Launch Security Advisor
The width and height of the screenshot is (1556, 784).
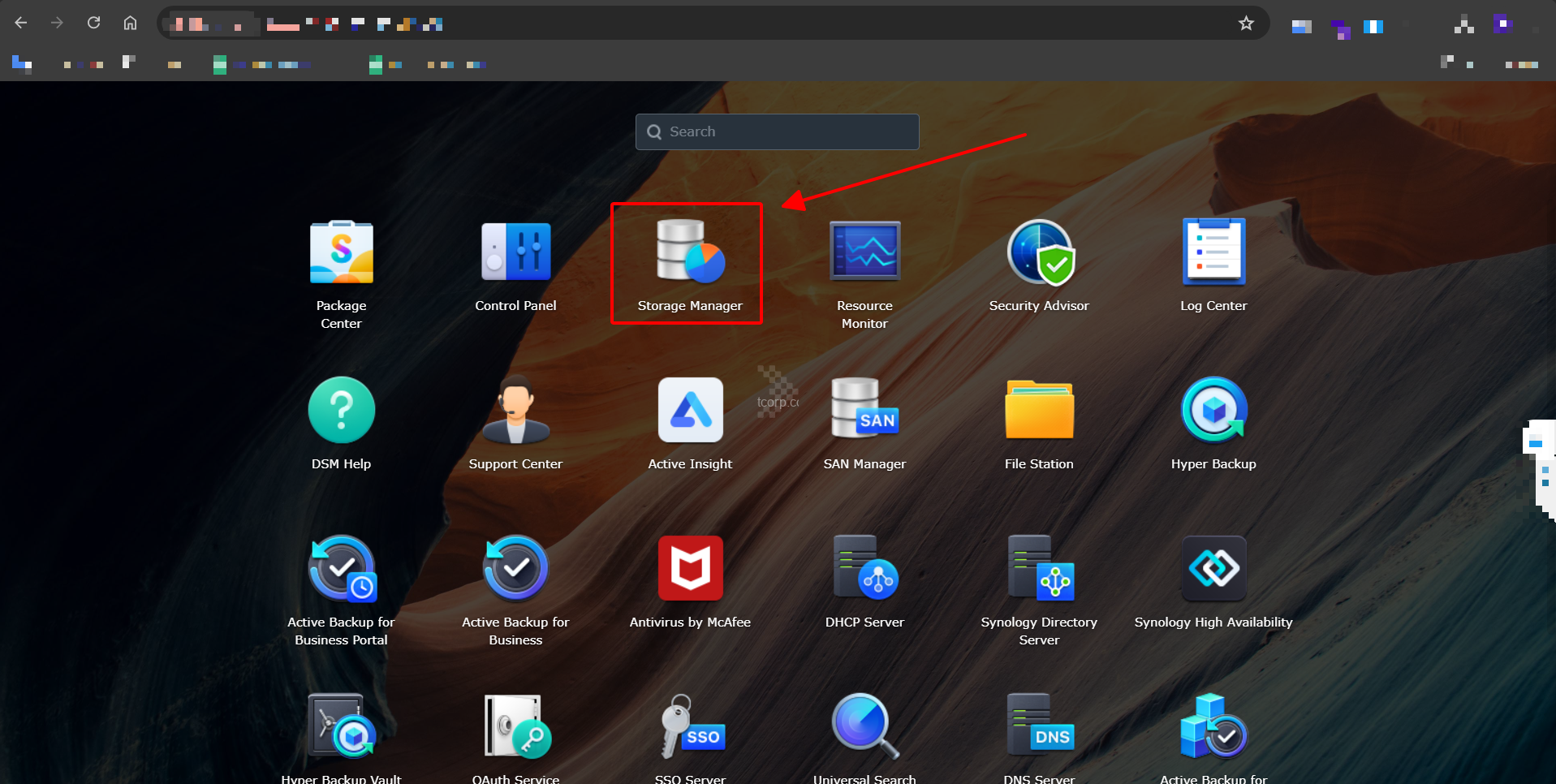pyautogui.click(x=1039, y=253)
